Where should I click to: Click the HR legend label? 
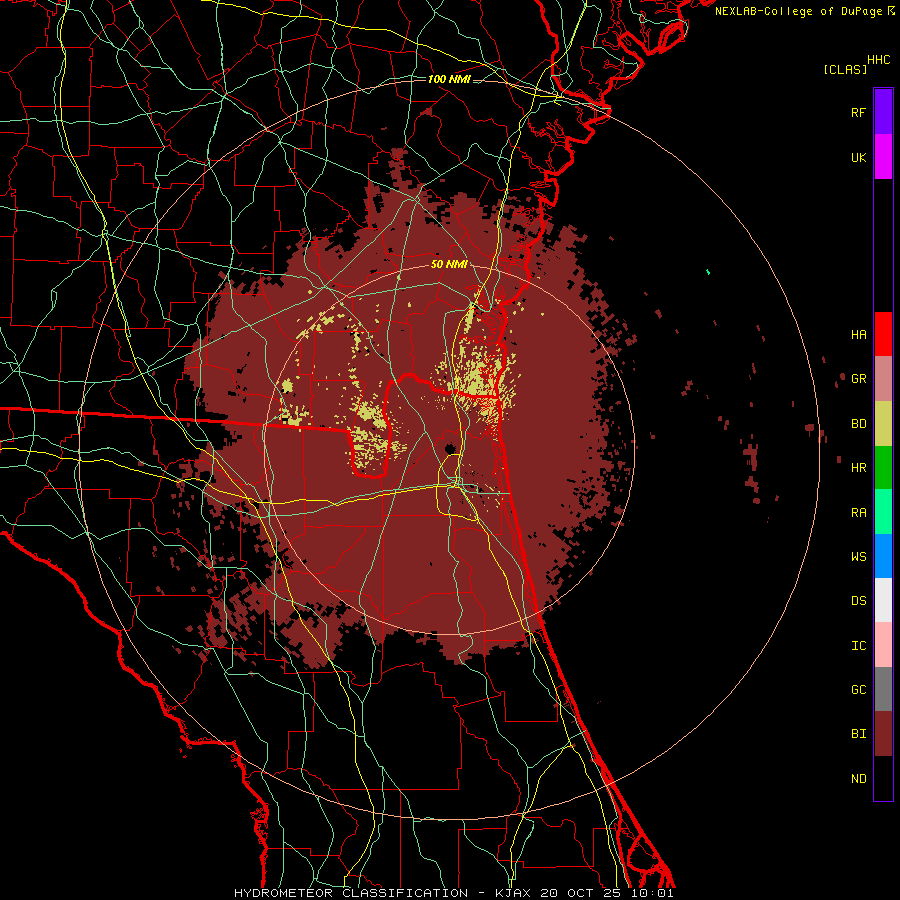click(858, 468)
